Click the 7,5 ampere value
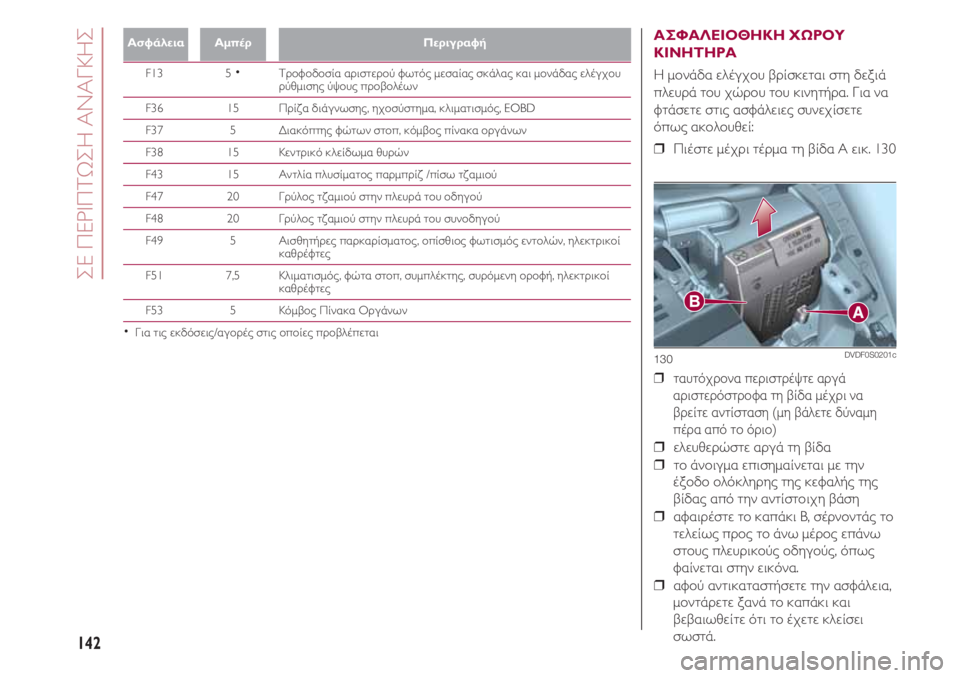960x678 pixels. click(233, 276)
